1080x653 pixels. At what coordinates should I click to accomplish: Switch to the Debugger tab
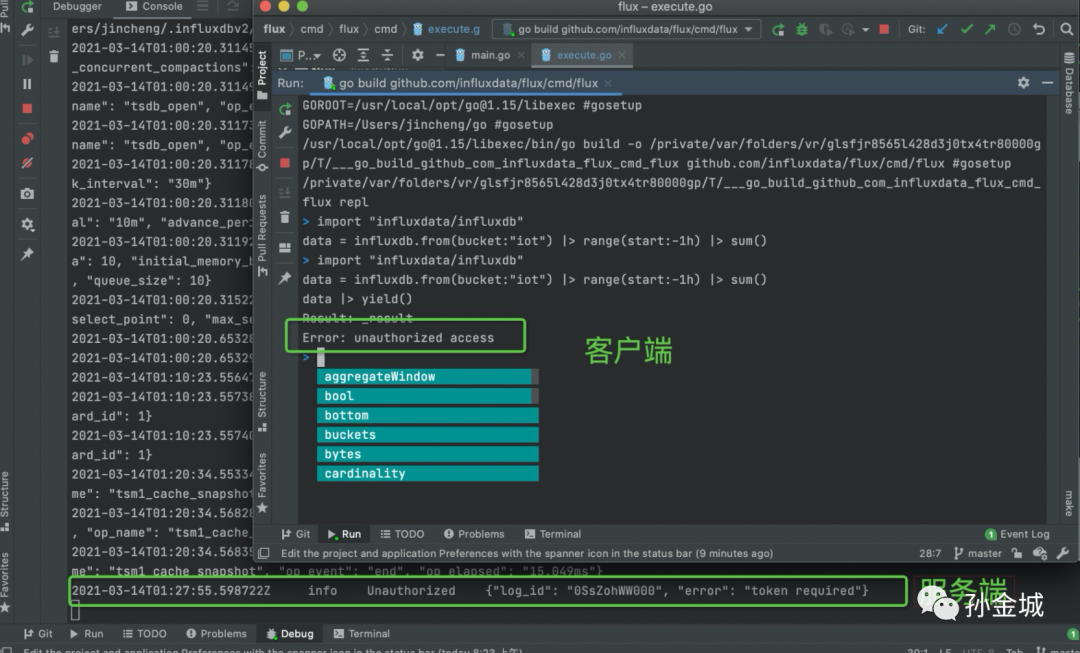pyautogui.click(x=77, y=7)
